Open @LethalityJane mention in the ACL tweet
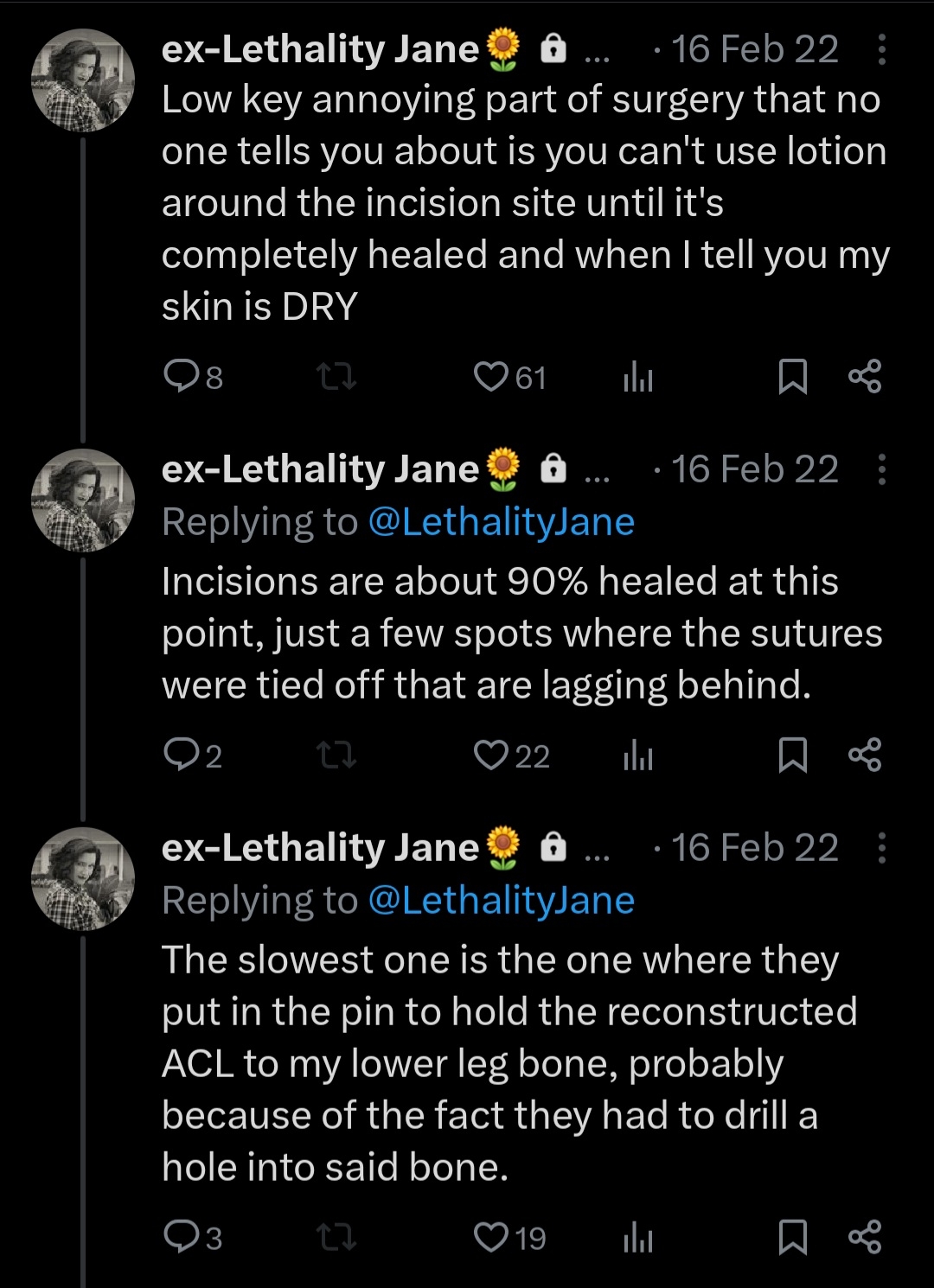 tap(502, 901)
